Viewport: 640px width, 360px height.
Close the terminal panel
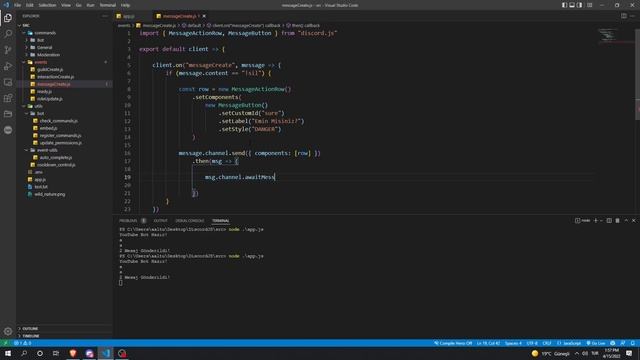pyautogui.click(x=633, y=220)
